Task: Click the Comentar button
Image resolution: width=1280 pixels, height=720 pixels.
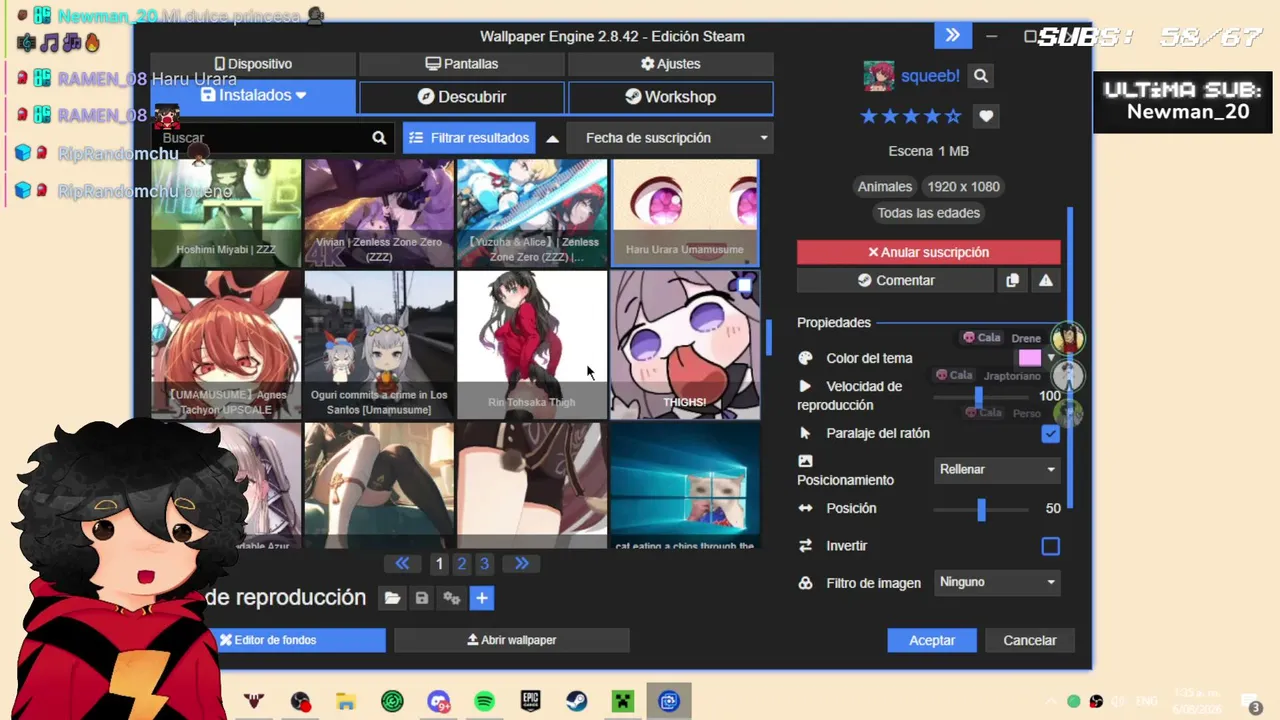Action: (896, 281)
